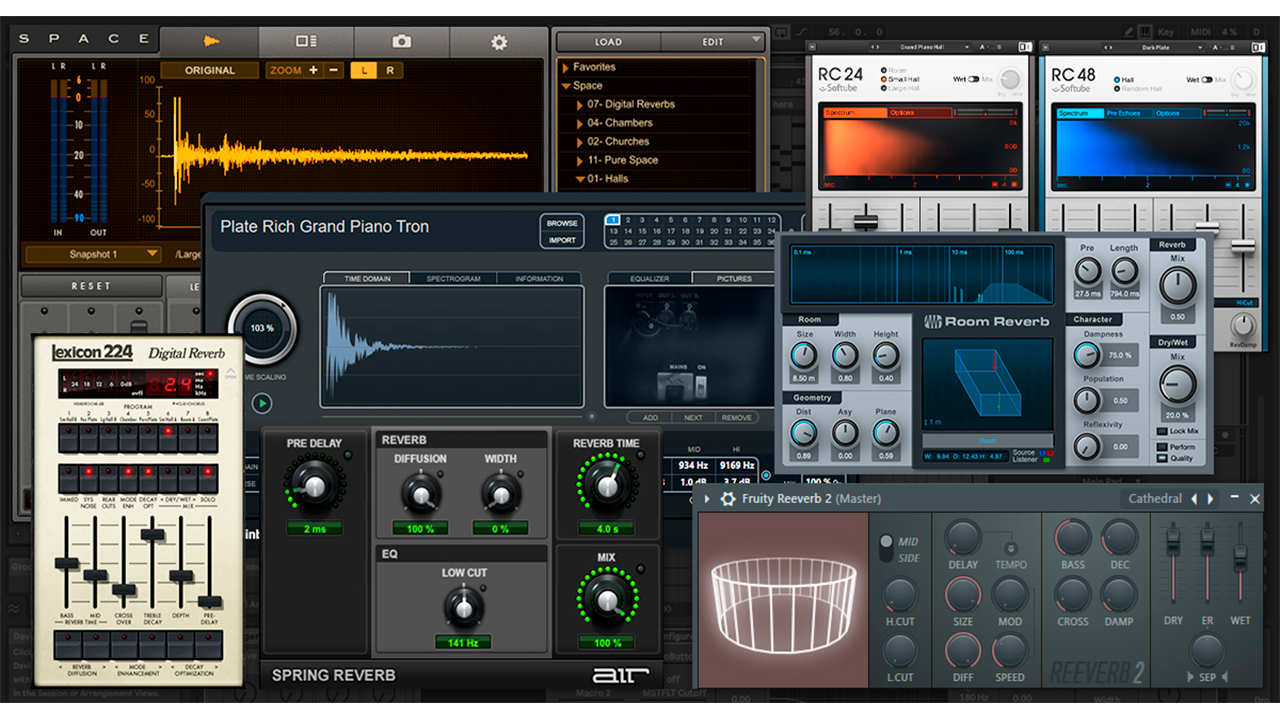Click the browser list view icon in Space

306,41
